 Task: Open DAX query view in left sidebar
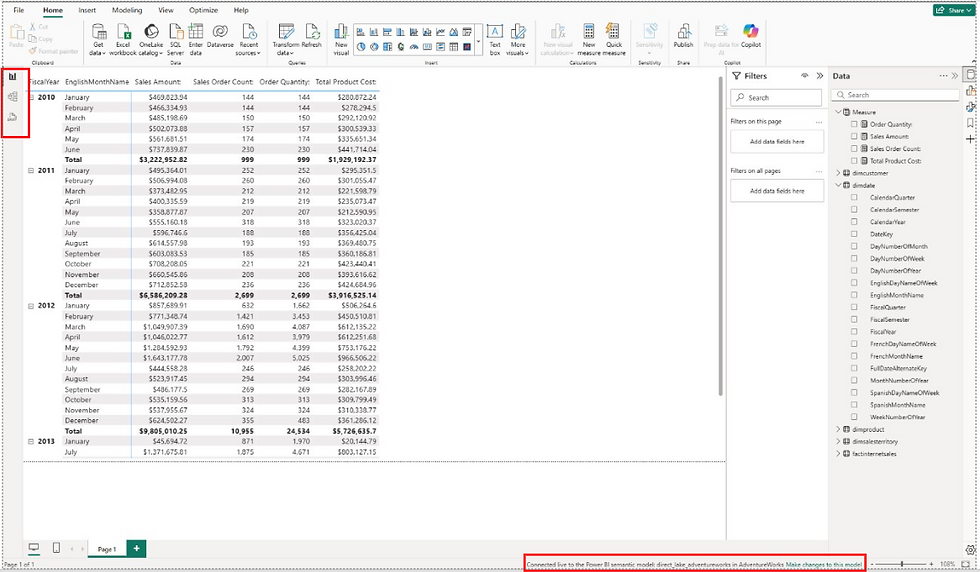click(12, 117)
